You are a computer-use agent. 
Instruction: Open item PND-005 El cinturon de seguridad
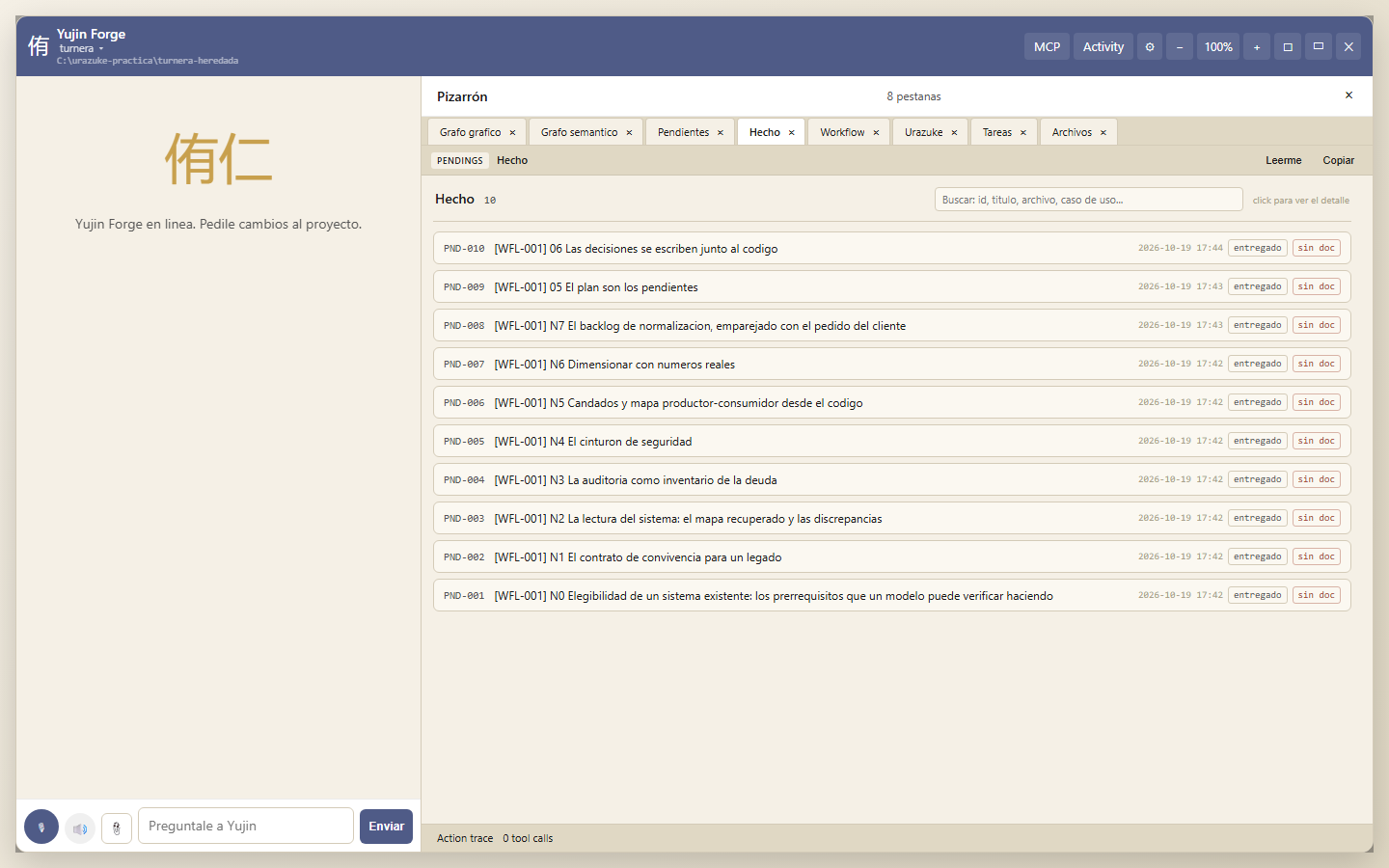[892, 441]
